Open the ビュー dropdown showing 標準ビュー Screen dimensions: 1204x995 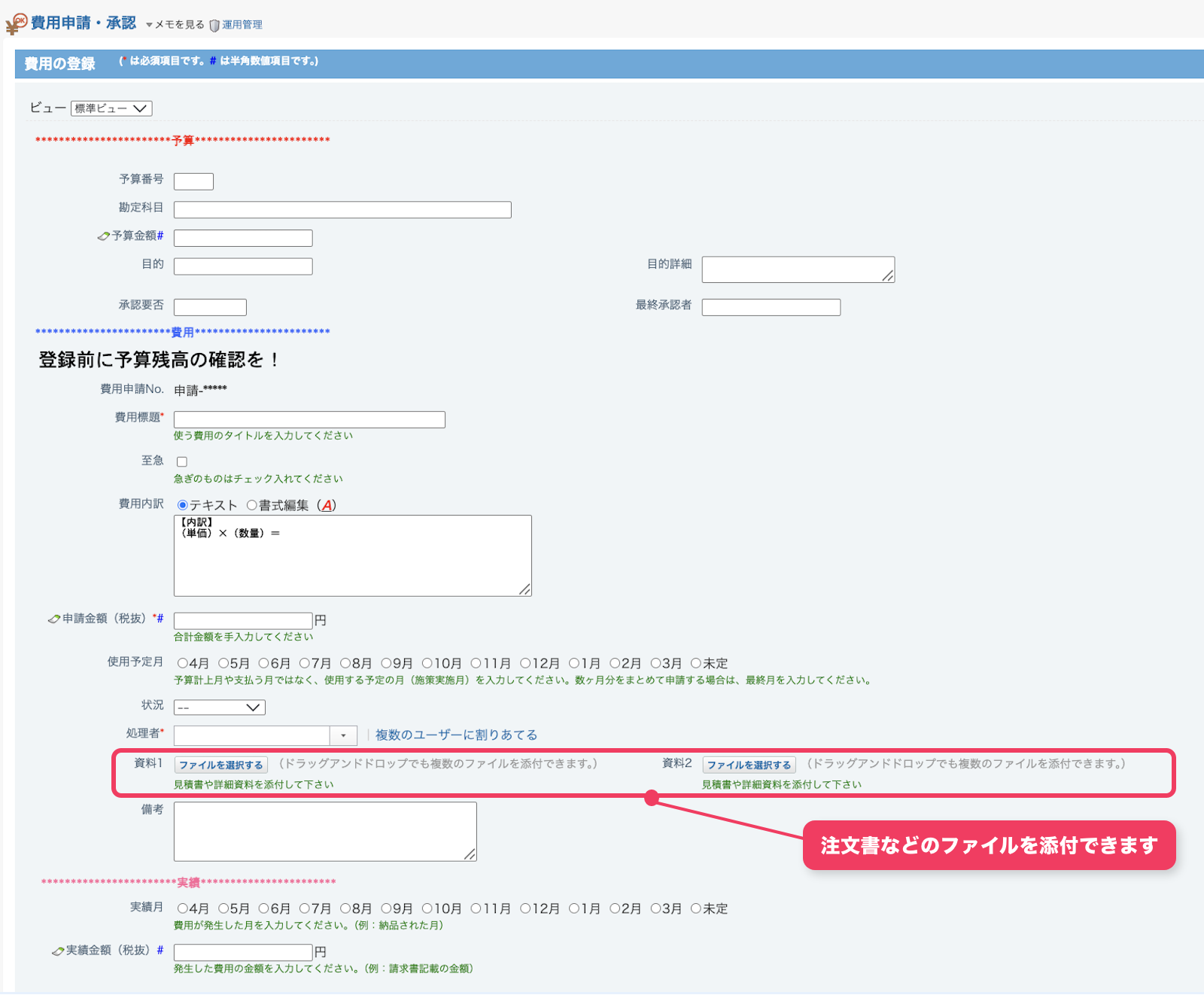coord(111,108)
